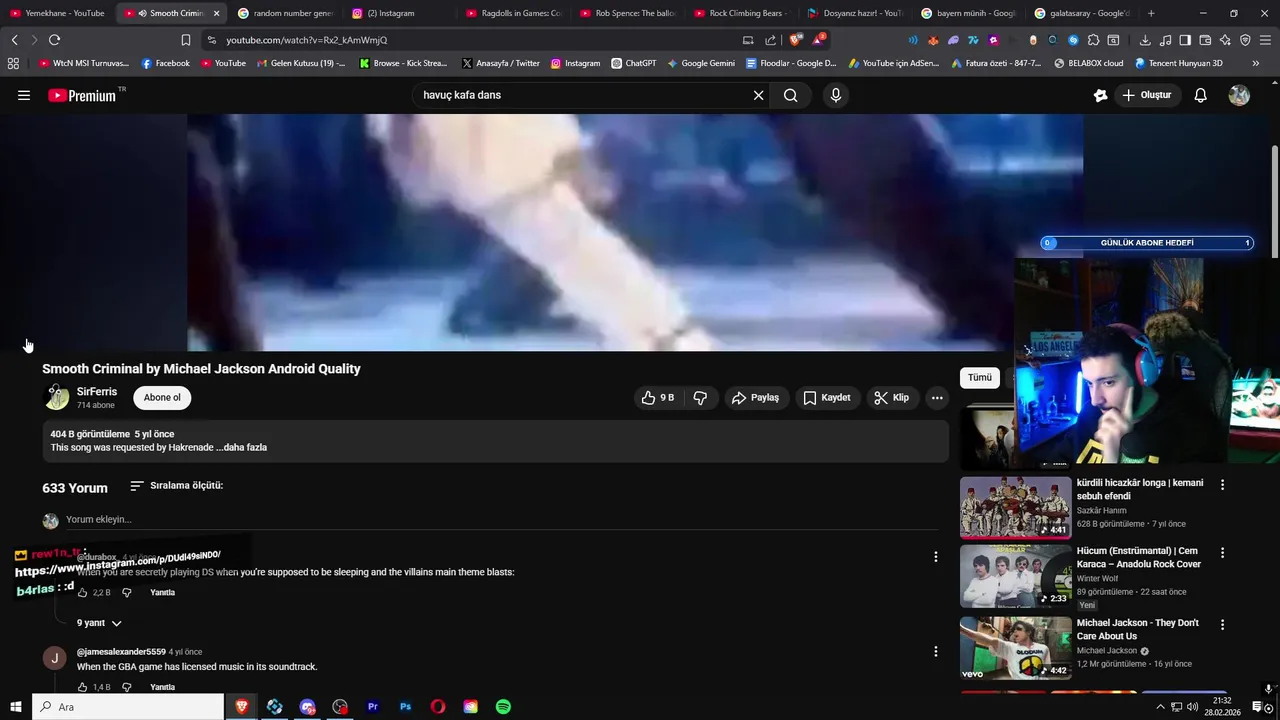
Task: Open Photoshop from the taskbar
Action: click(405, 707)
